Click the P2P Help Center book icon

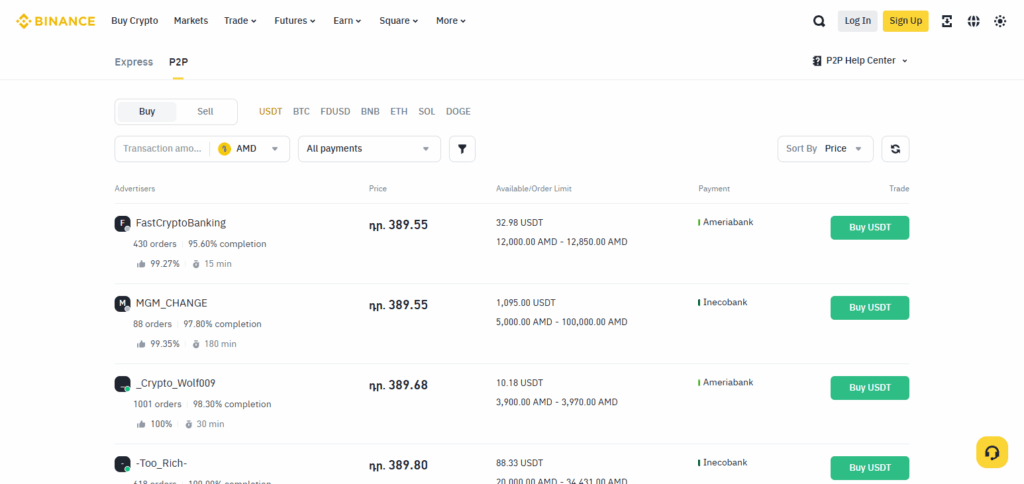pyautogui.click(x=817, y=61)
